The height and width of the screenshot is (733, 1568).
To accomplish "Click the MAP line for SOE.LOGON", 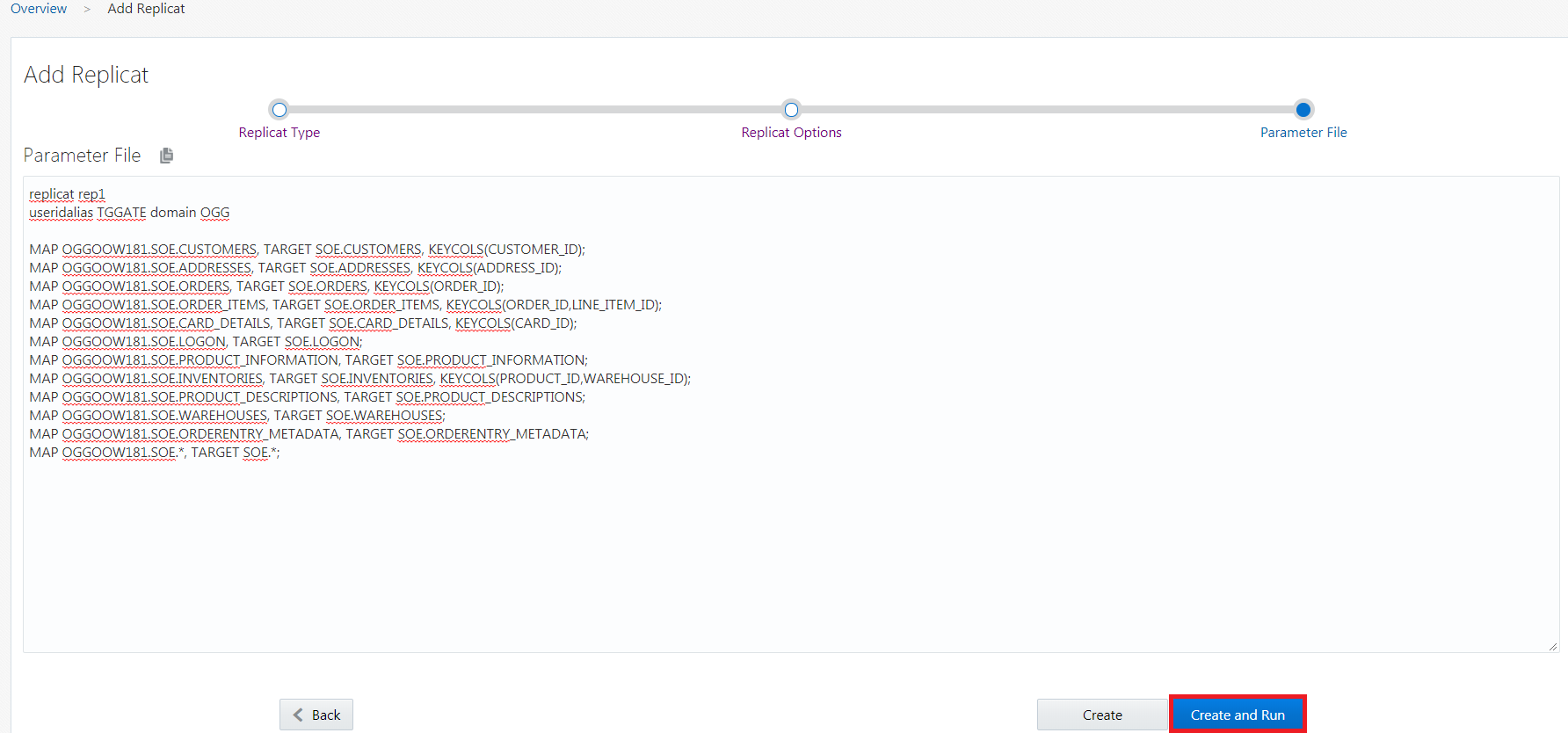I will (195, 342).
